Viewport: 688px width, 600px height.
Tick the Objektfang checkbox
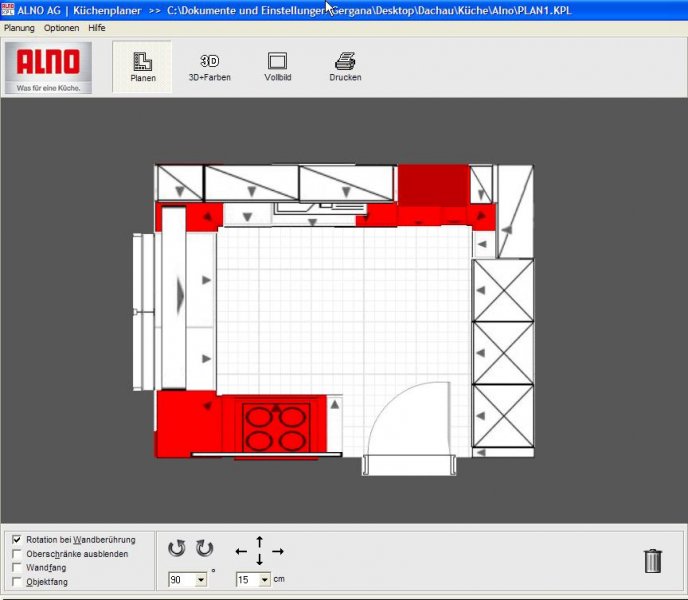[17, 581]
